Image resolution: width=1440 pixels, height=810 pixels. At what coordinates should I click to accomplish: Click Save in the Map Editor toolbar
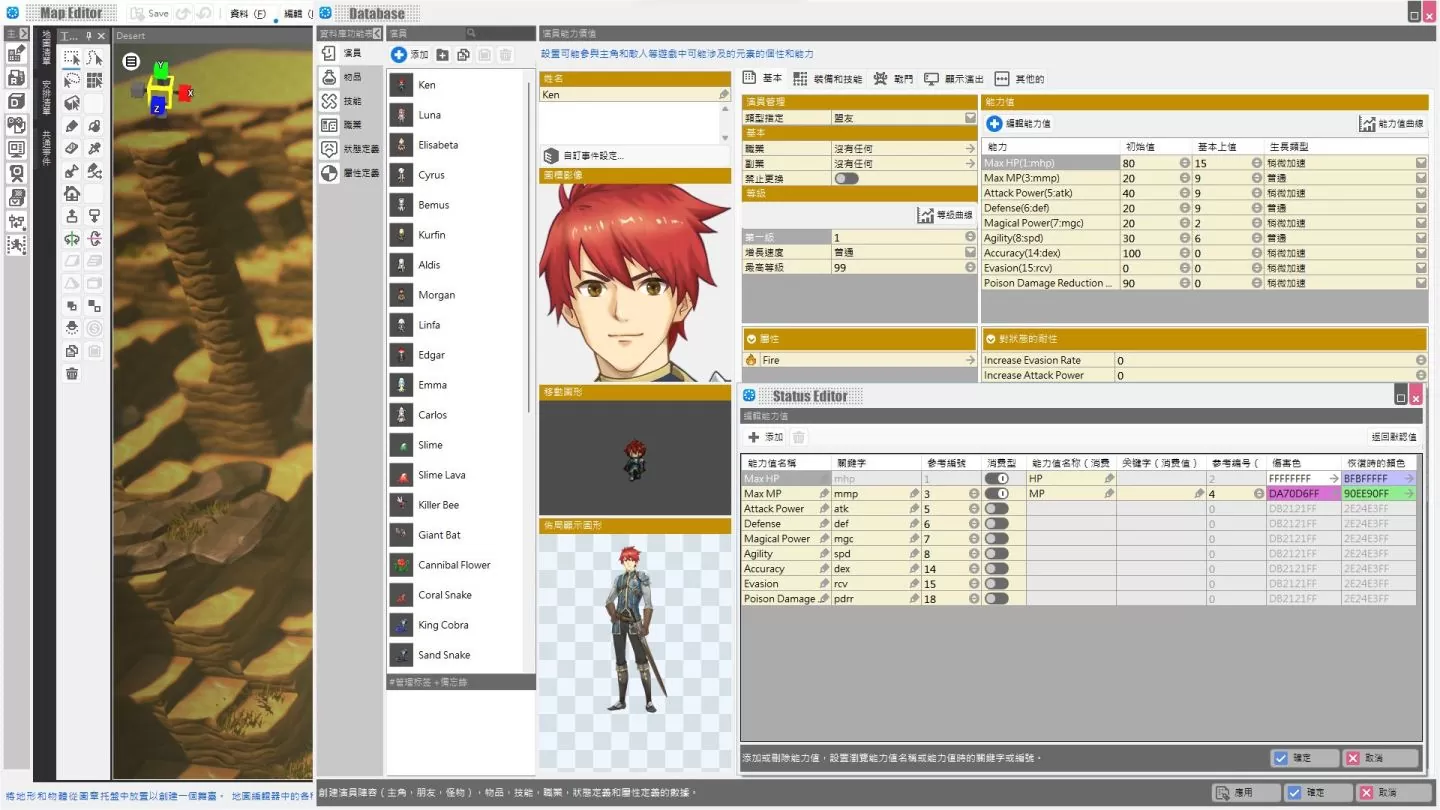150,14
